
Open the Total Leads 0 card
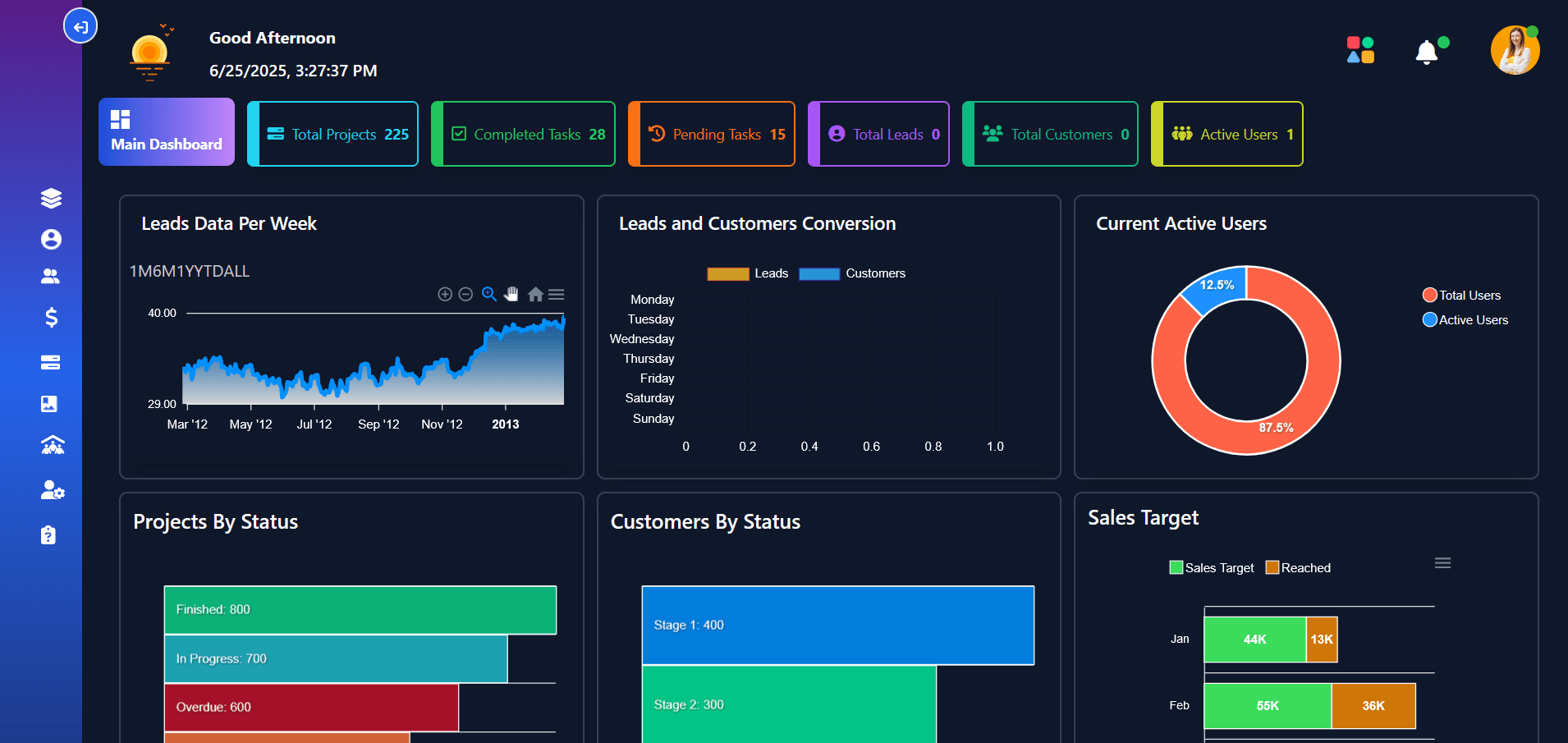878,134
